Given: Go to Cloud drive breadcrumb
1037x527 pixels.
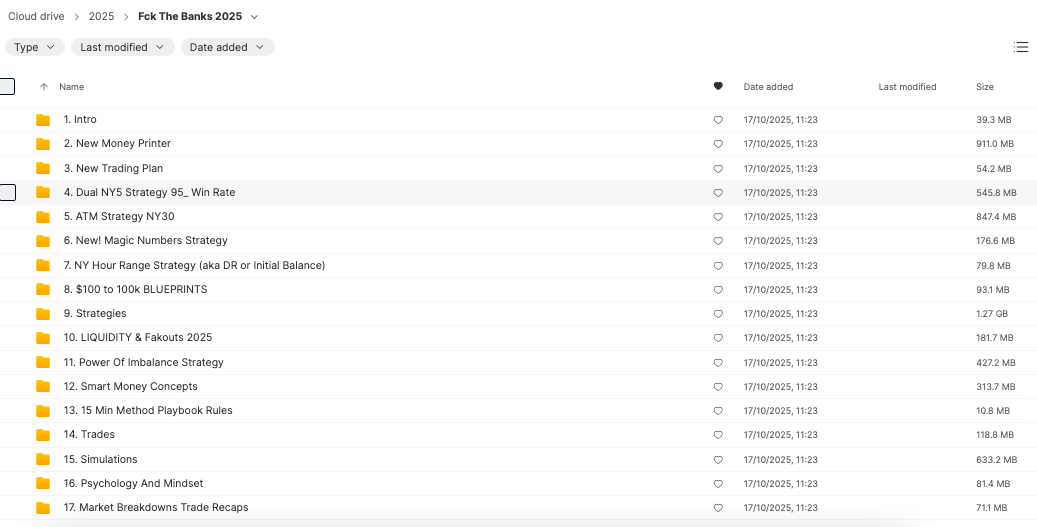Looking at the screenshot, I should (x=36, y=17).
